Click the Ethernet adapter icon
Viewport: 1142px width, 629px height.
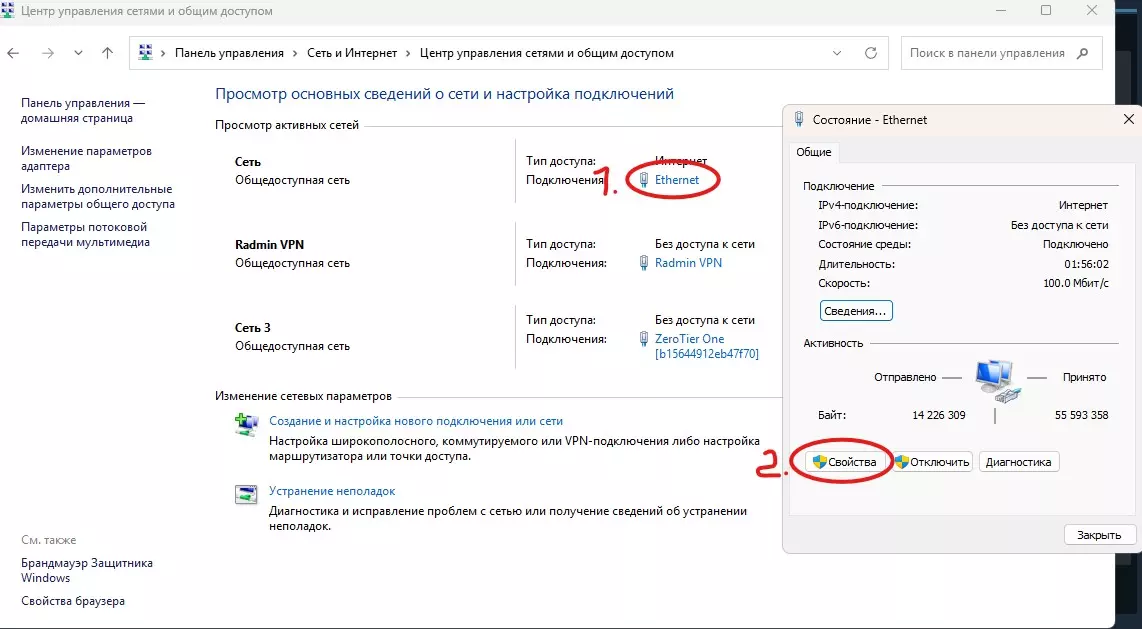pyautogui.click(x=644, y=180)
